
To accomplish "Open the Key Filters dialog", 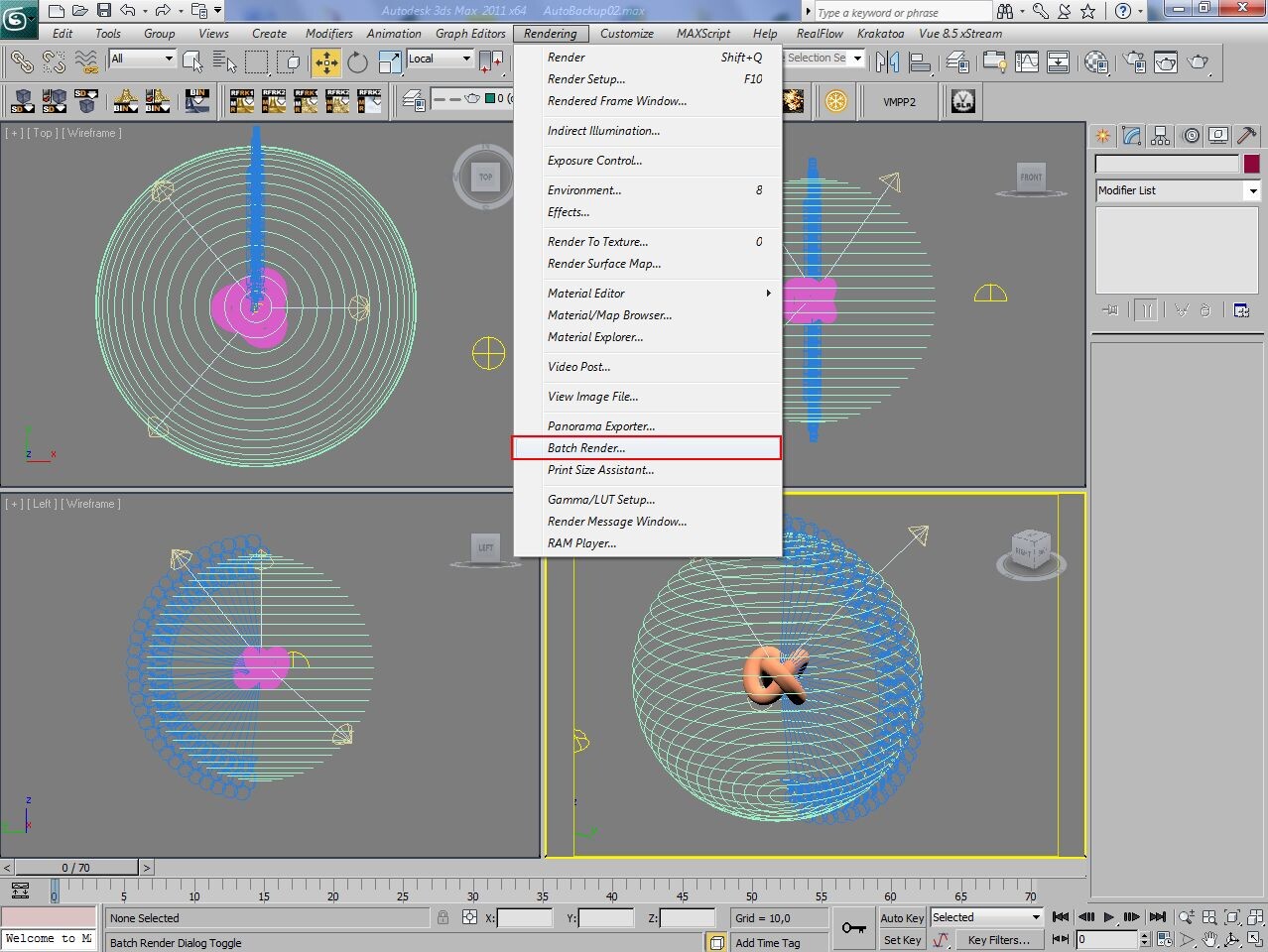I will tap(999, 940).
